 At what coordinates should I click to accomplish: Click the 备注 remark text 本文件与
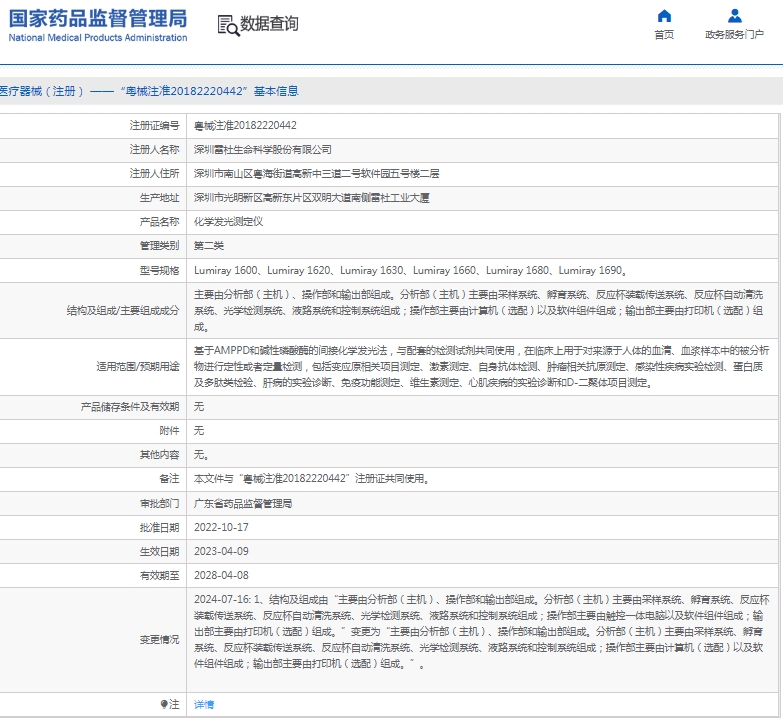point(311,478)
